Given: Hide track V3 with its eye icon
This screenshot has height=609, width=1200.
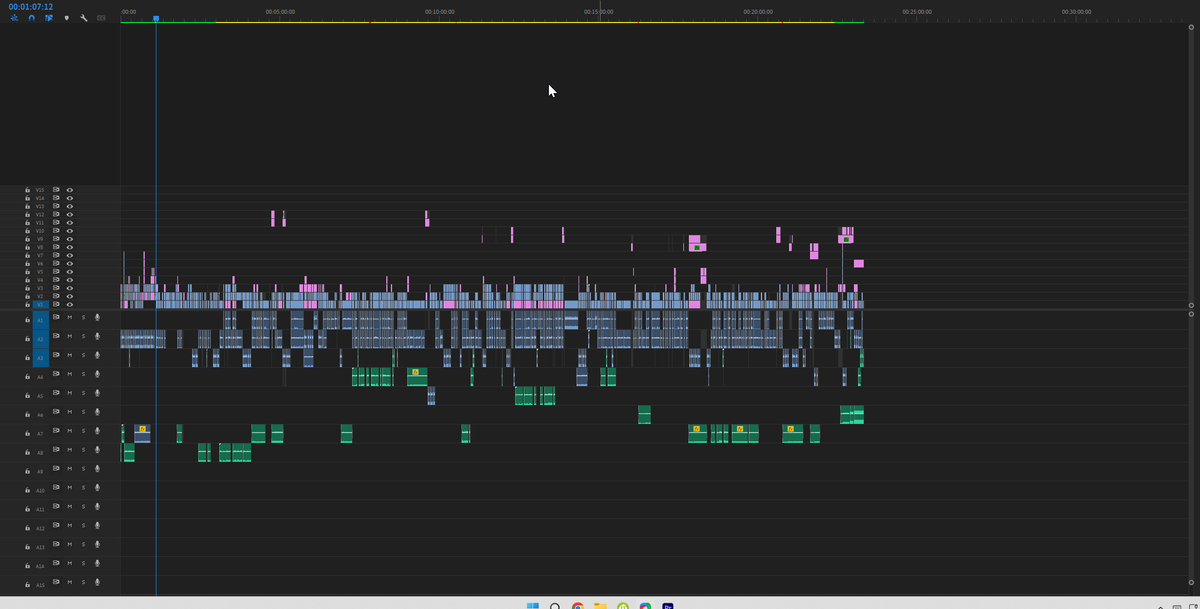Looking at the screenshot, I should (70, 288).
